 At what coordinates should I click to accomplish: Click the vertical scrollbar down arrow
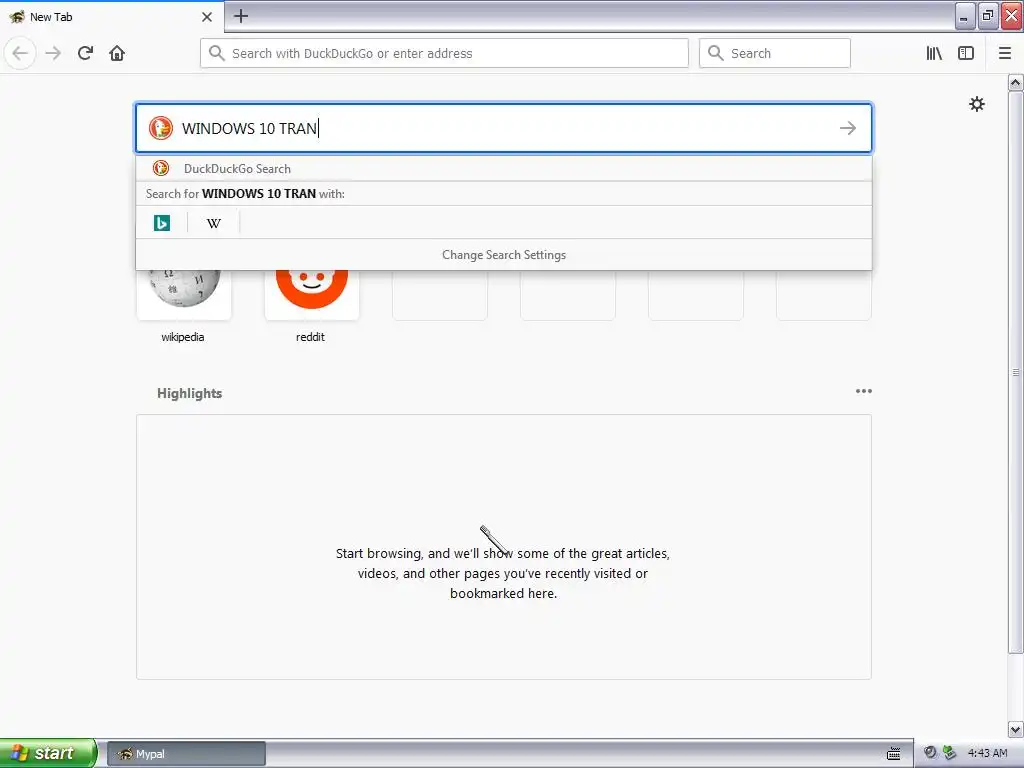(x=1015, y=728)
